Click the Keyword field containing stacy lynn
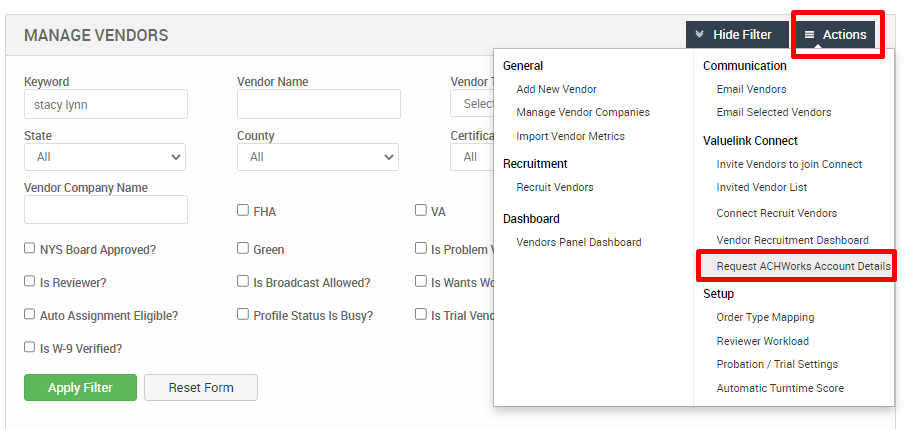The image size is (908, 429). pyautogui.click(x=105, y=104)
